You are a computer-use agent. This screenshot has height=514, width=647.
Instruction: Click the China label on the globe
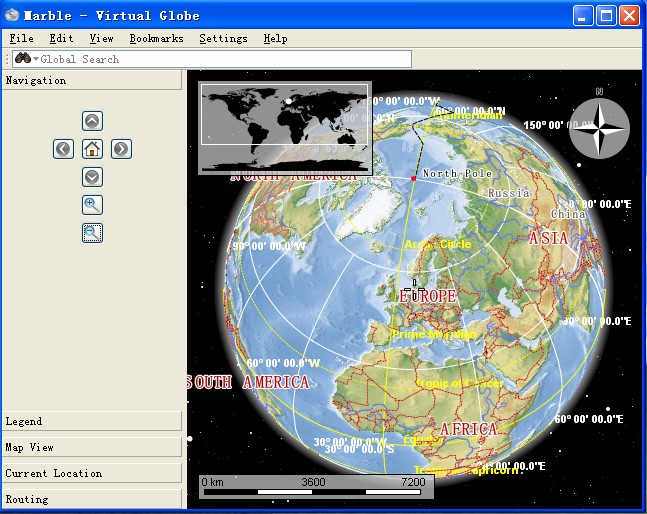[568, 214]
